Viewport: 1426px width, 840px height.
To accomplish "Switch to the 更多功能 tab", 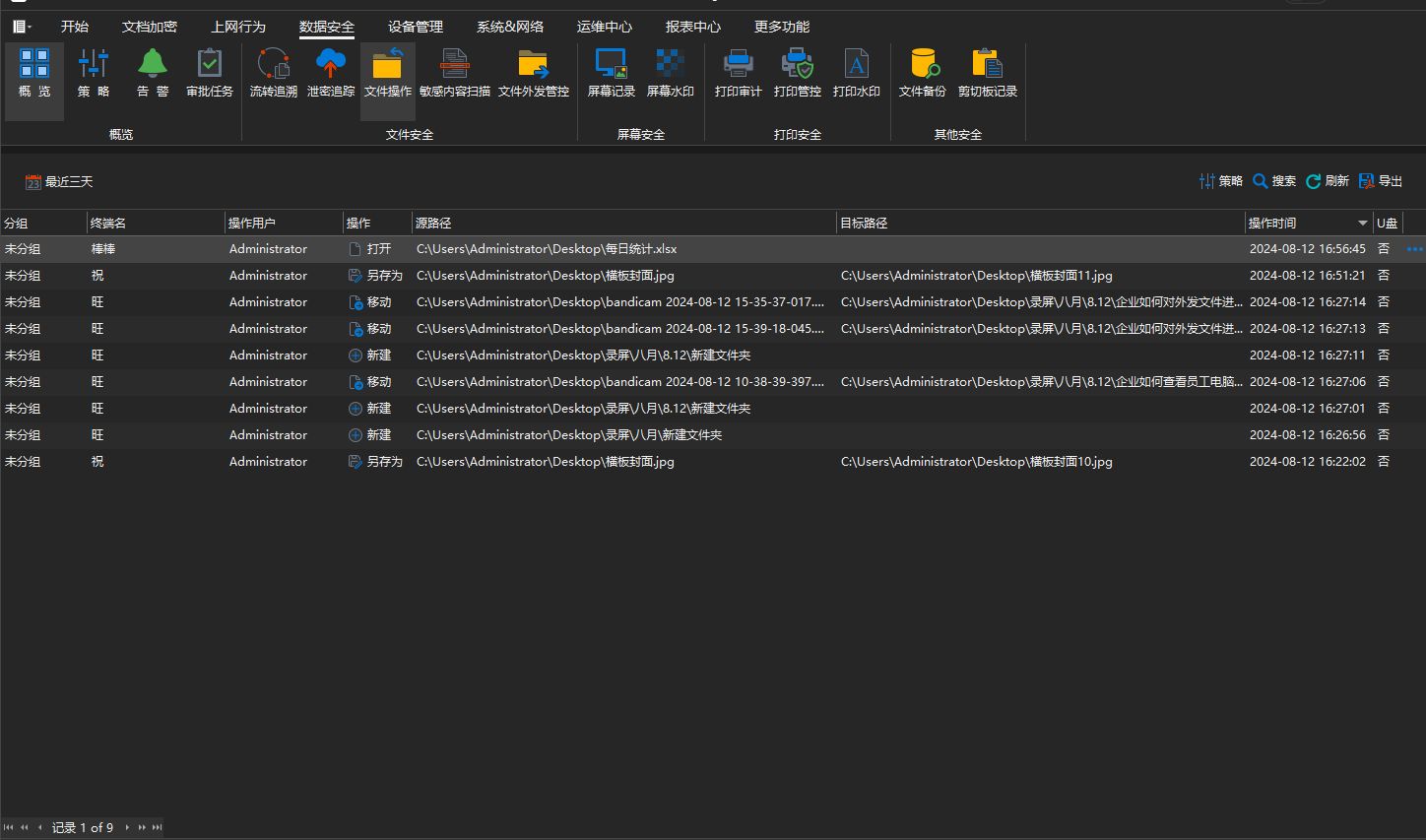I will [x=782, y=27].
